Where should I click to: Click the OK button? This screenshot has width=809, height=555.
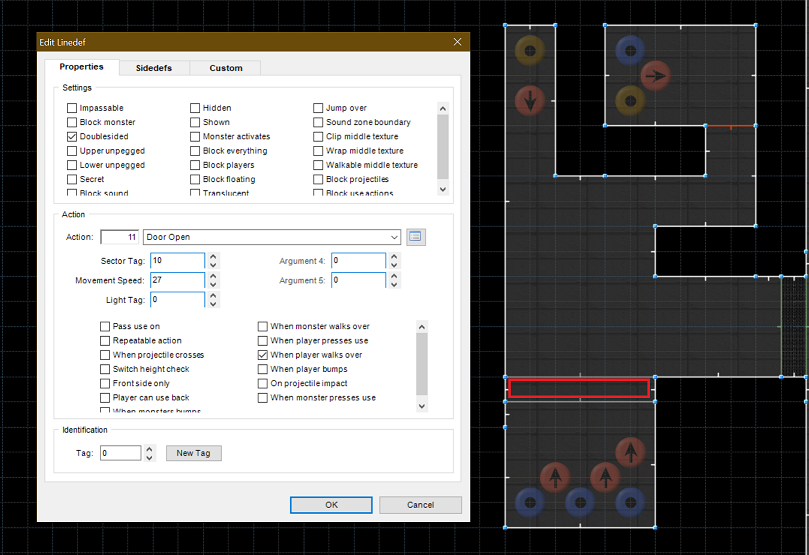[331, 505]
